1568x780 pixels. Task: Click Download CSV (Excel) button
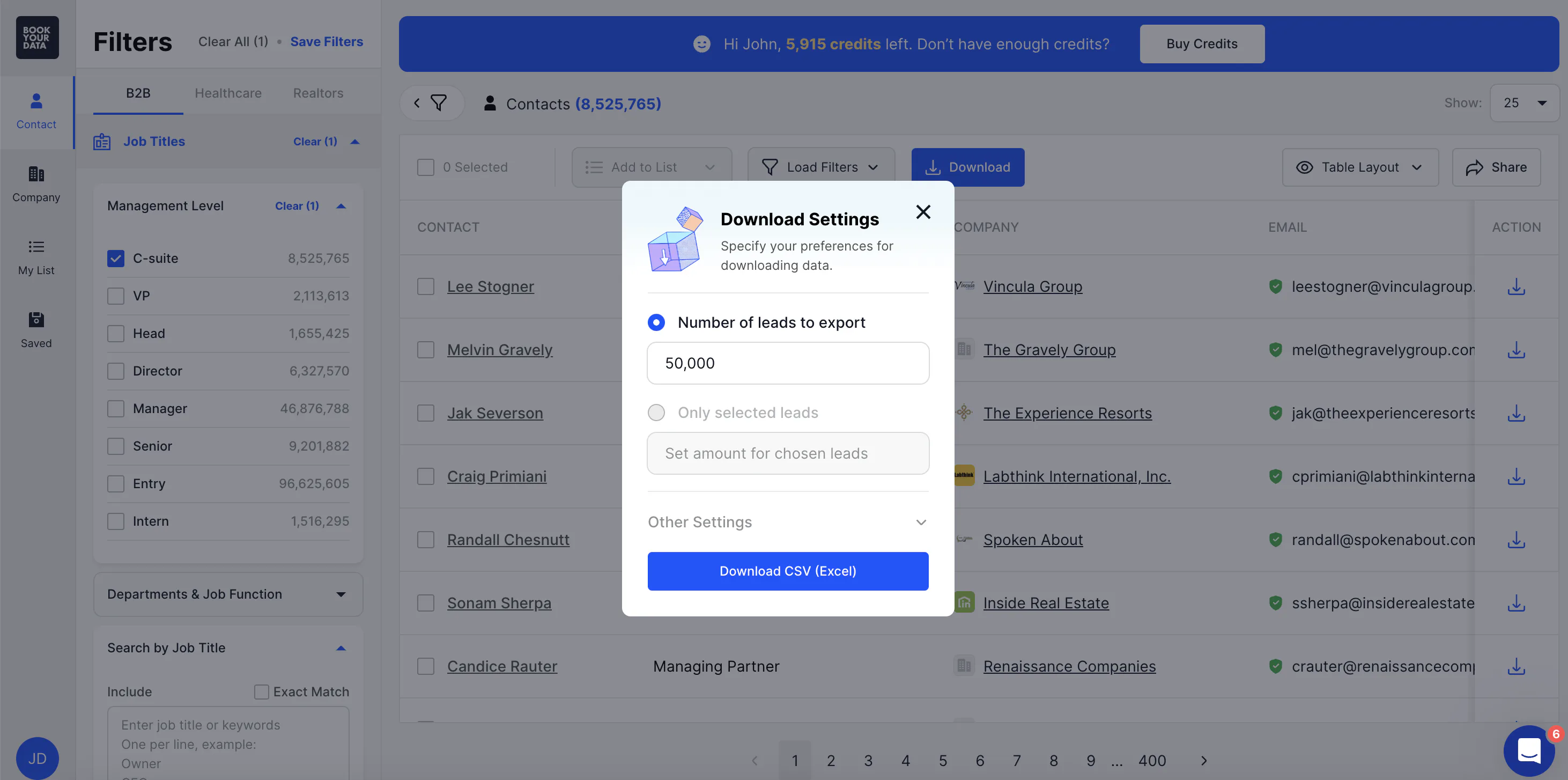788,571
